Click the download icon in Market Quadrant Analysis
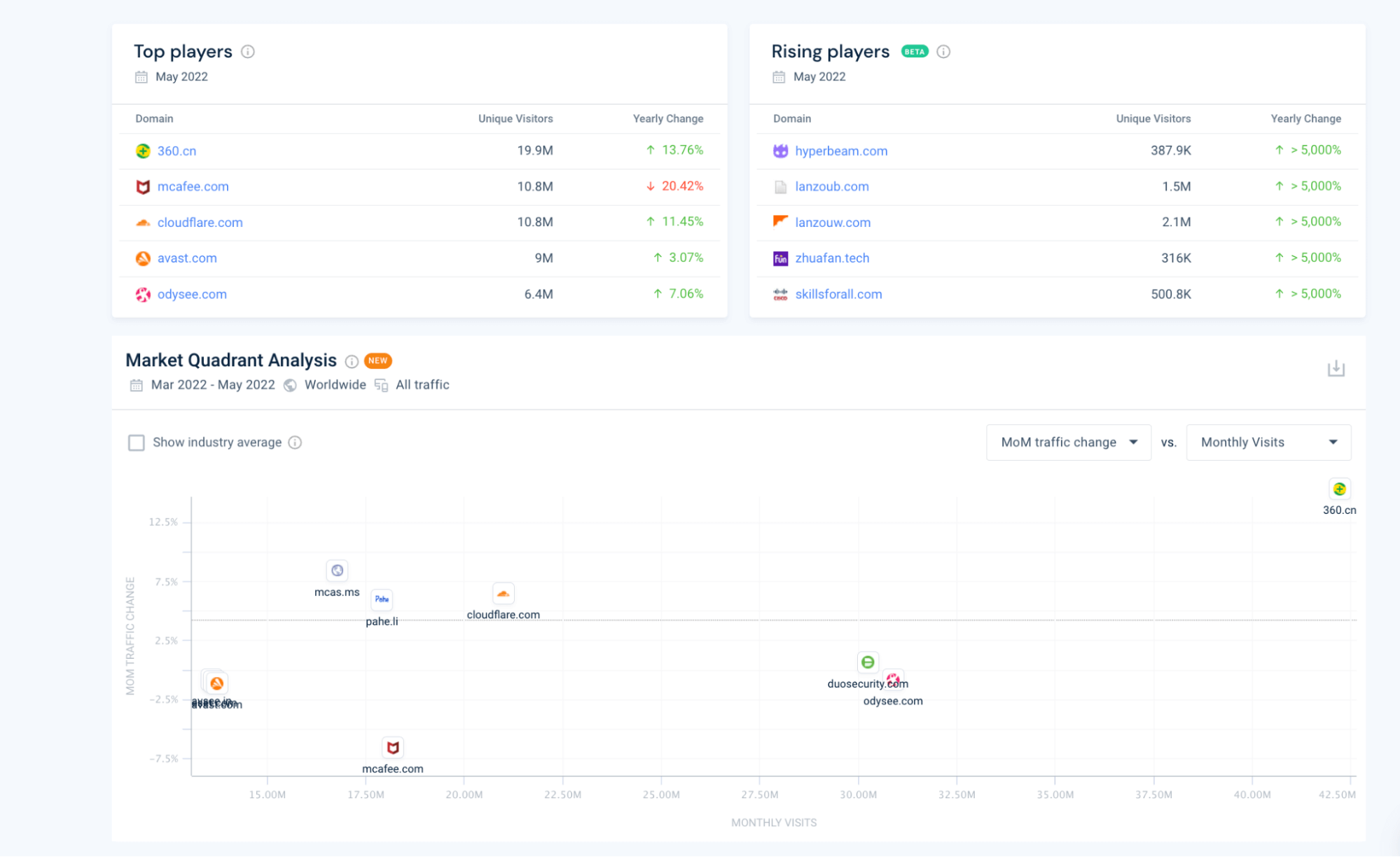1400x857 pixels. coord(1336,368)
